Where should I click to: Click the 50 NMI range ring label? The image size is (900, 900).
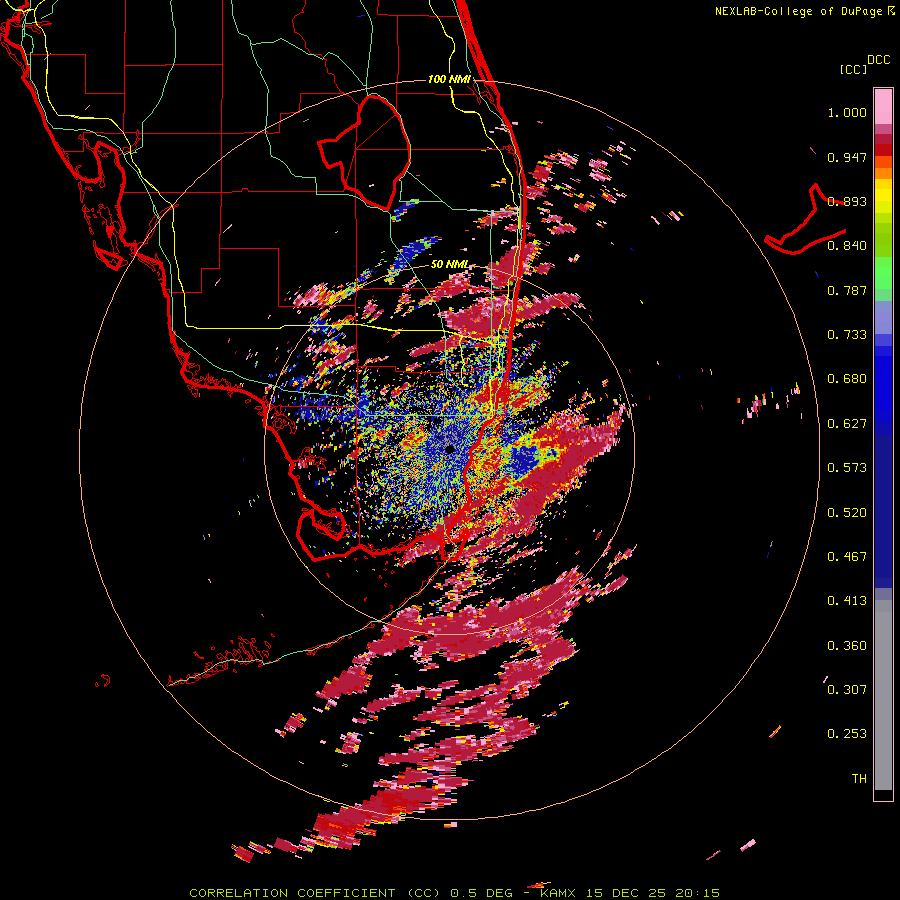coord(449,265)
